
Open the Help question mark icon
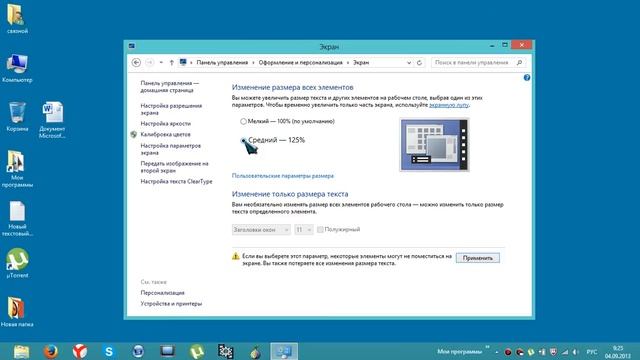click(x=527, y=78)
